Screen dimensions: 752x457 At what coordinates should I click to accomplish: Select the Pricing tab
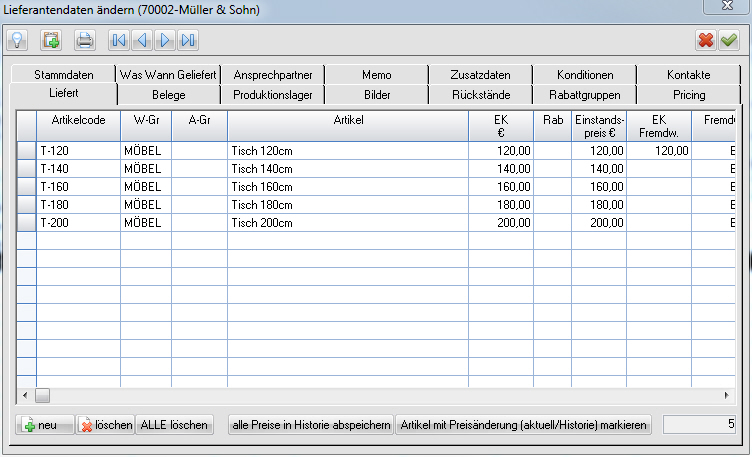tap(689, 95)
